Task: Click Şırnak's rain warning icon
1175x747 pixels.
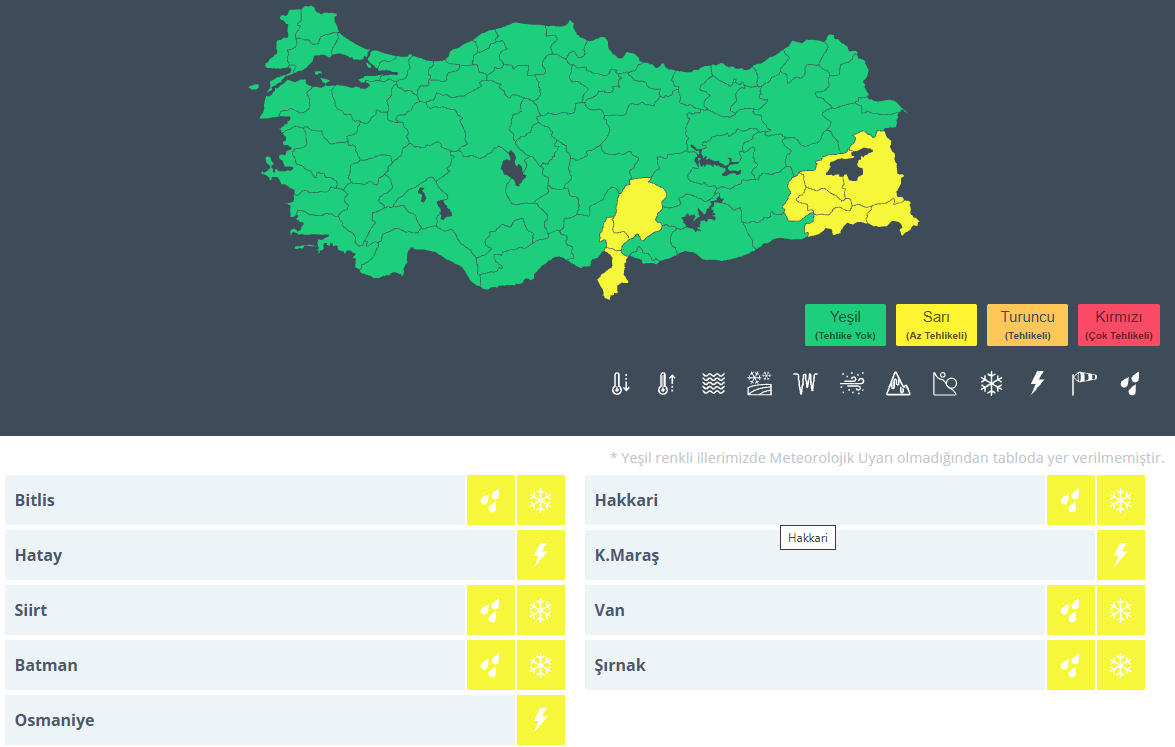Action: [1070, 665]
